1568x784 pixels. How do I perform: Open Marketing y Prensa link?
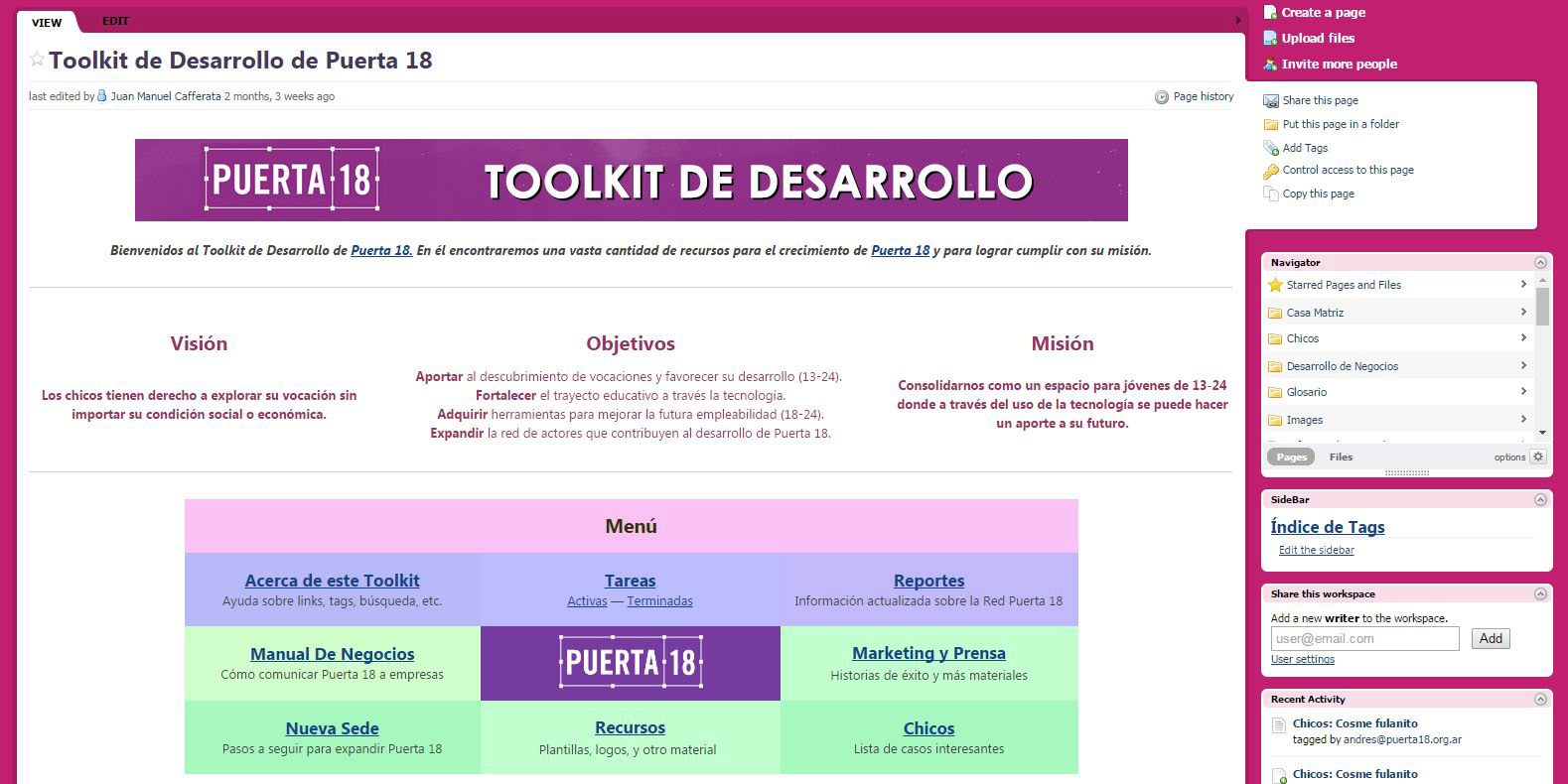[928, 653]
